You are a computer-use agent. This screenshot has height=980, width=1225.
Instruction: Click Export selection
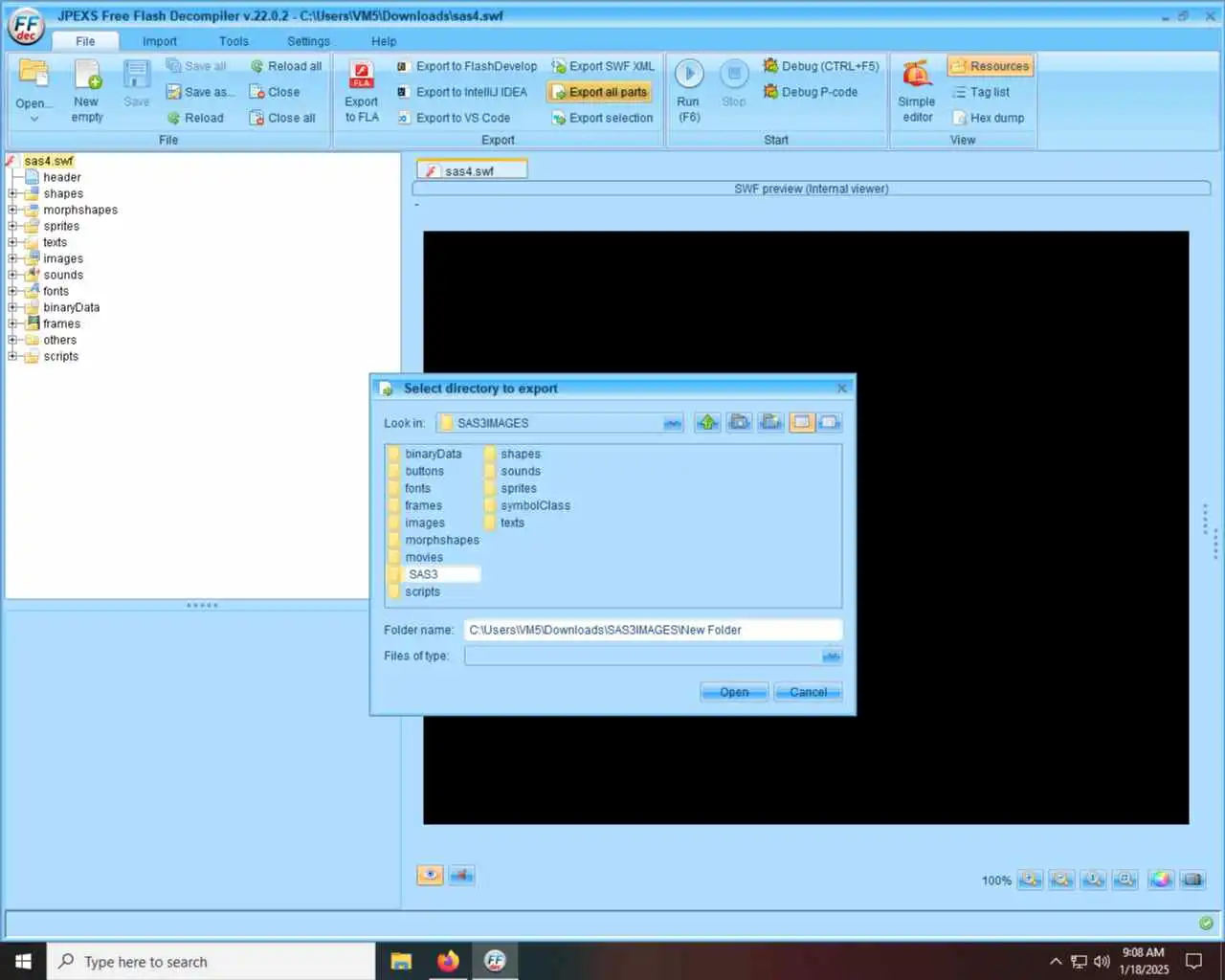click(603, 118)
